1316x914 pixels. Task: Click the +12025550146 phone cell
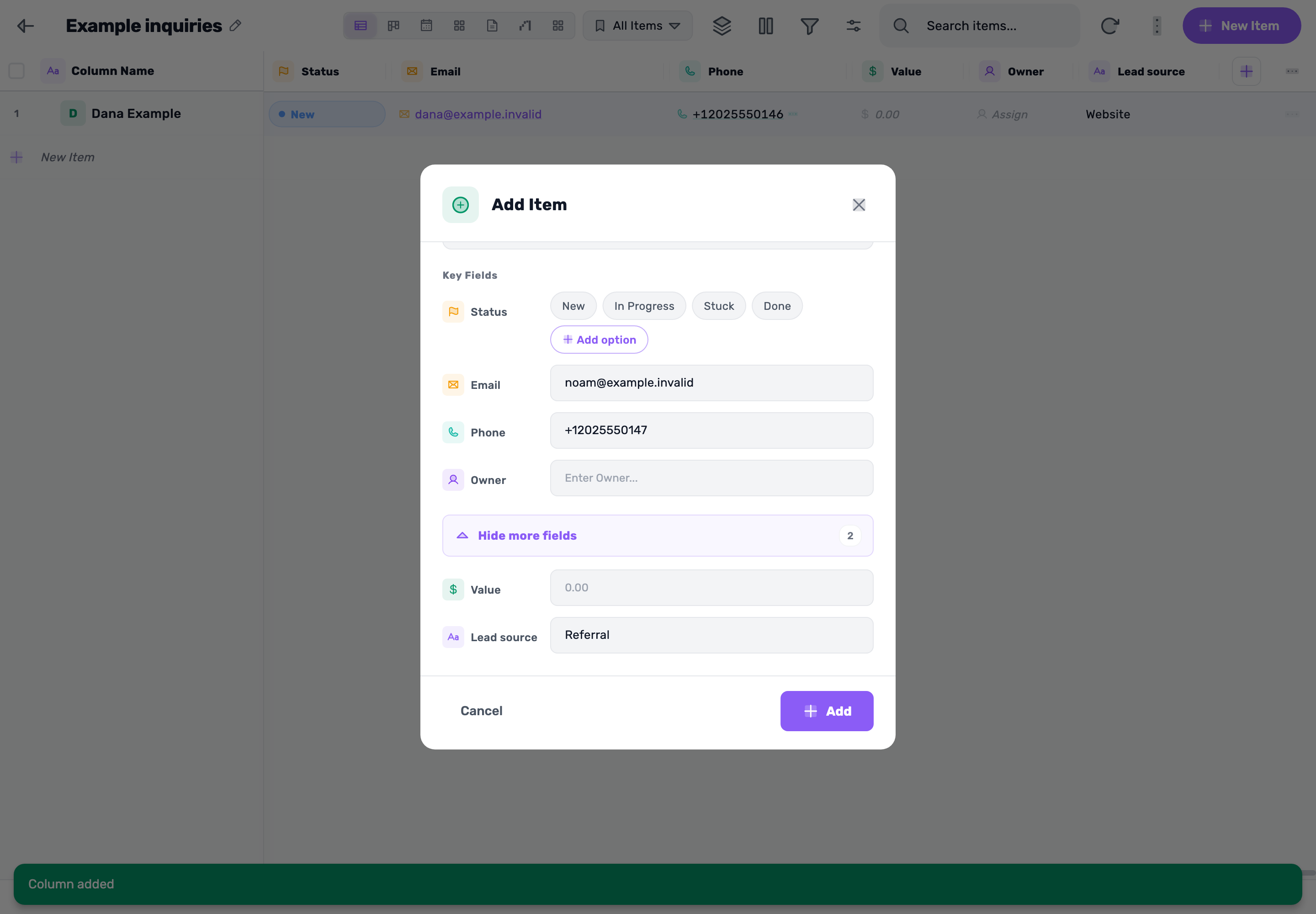pyautogui.click(x=737, y=115)
